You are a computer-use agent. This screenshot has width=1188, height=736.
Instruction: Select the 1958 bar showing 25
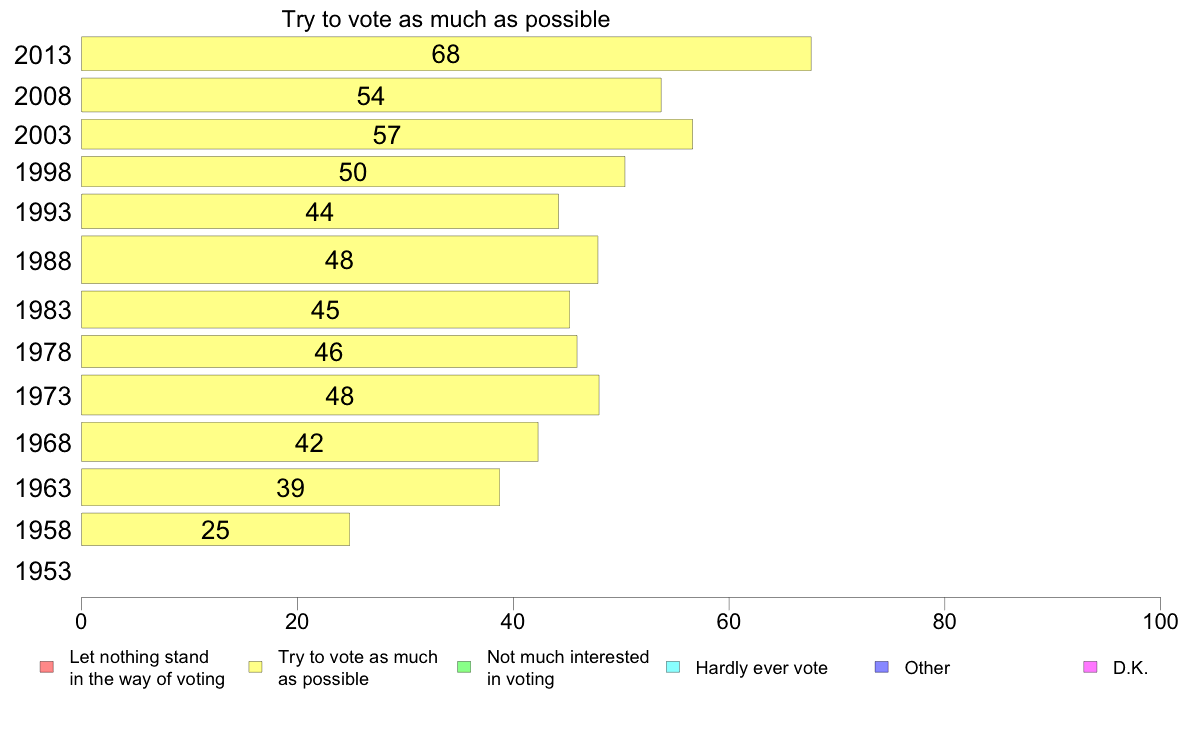215,529
